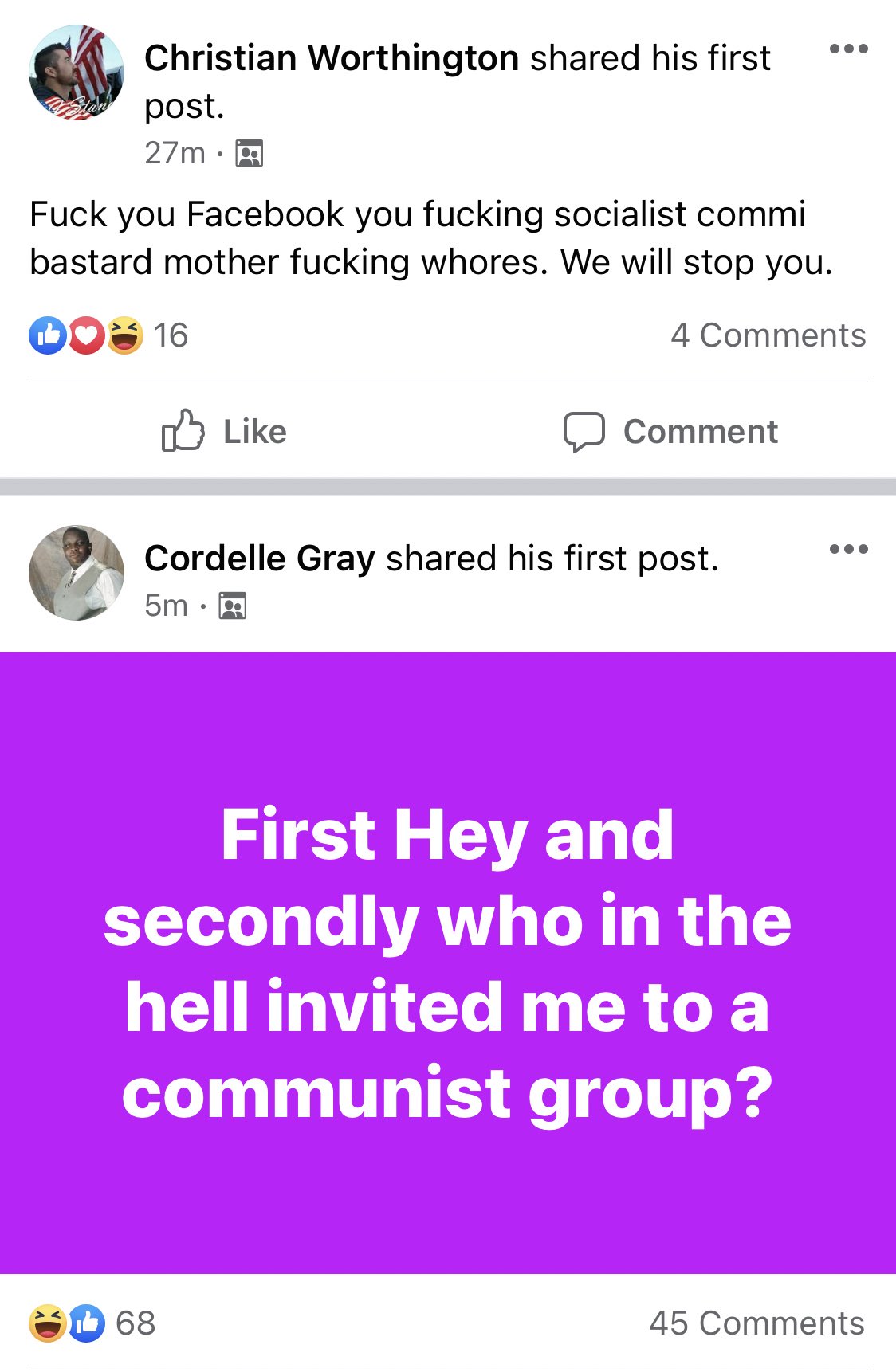View the 45 Comments on second post

pyautogui.click(x=756, y=1323)
